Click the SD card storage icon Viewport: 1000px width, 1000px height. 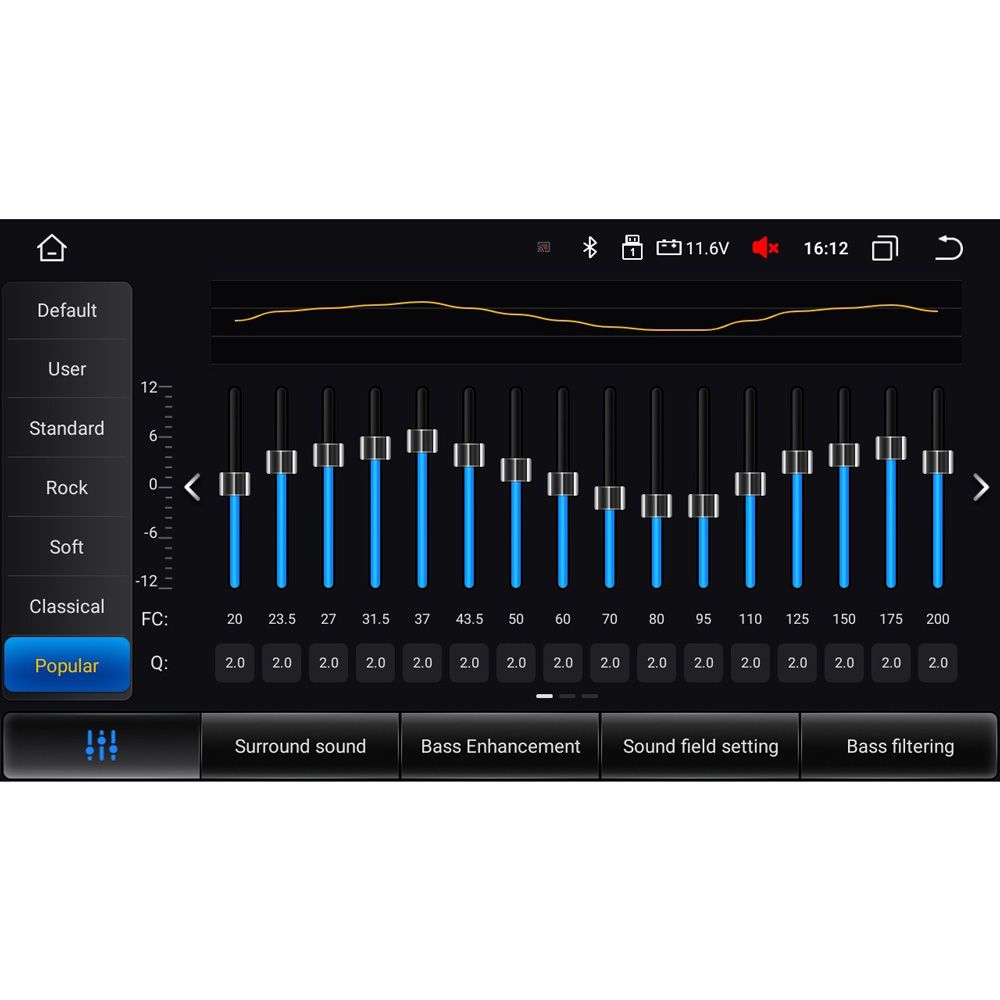[x=631, y=248]
